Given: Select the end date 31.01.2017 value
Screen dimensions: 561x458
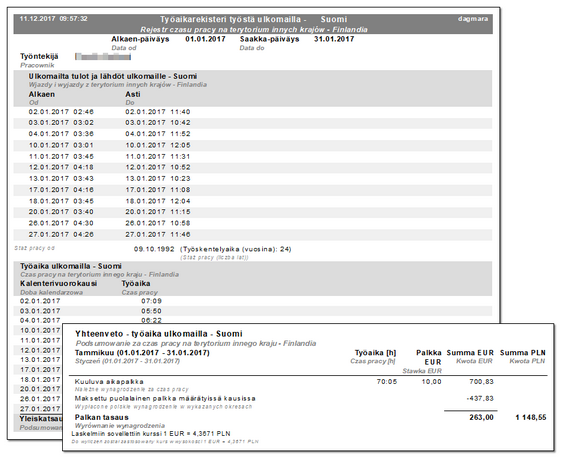Looking at the screenshot, I should pyautogui.click(x=334, y=39).
